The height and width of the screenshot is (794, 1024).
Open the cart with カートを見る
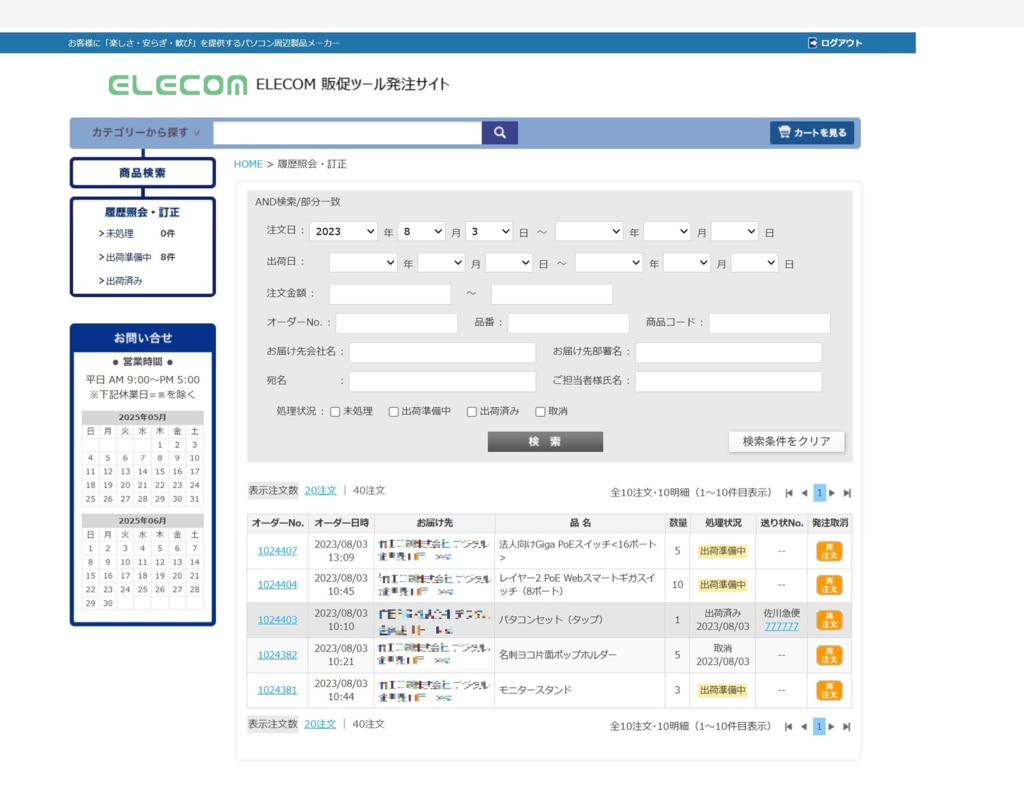(x=812, y=133)
